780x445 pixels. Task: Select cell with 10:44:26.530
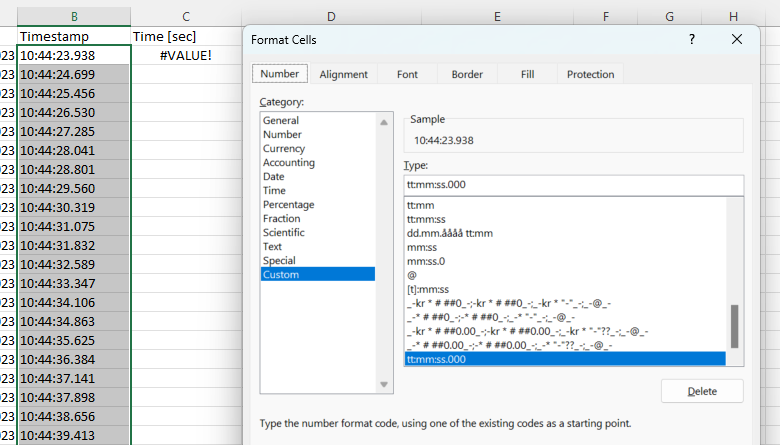coord(74,112)
